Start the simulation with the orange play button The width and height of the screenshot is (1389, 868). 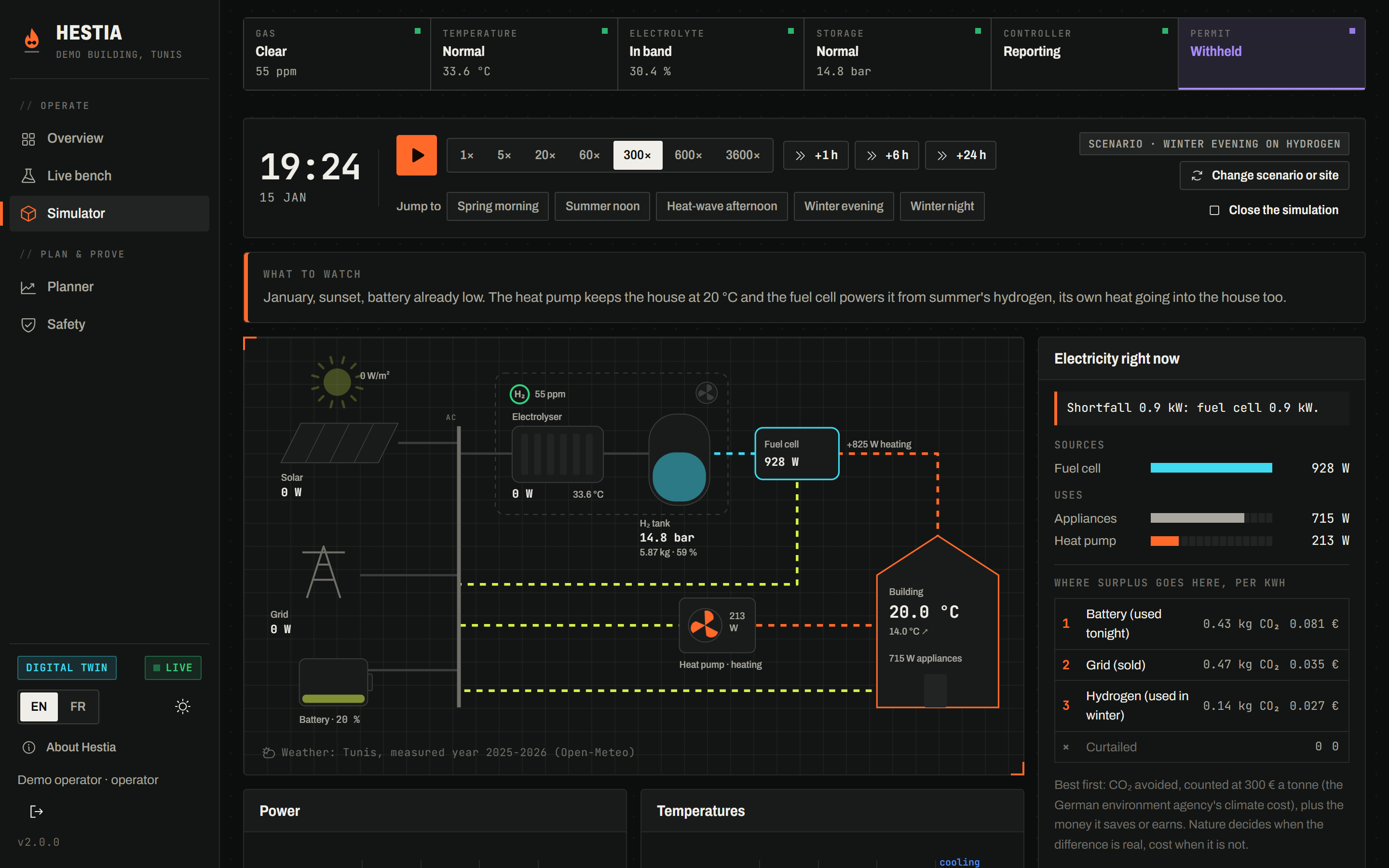tap(416, 155)
